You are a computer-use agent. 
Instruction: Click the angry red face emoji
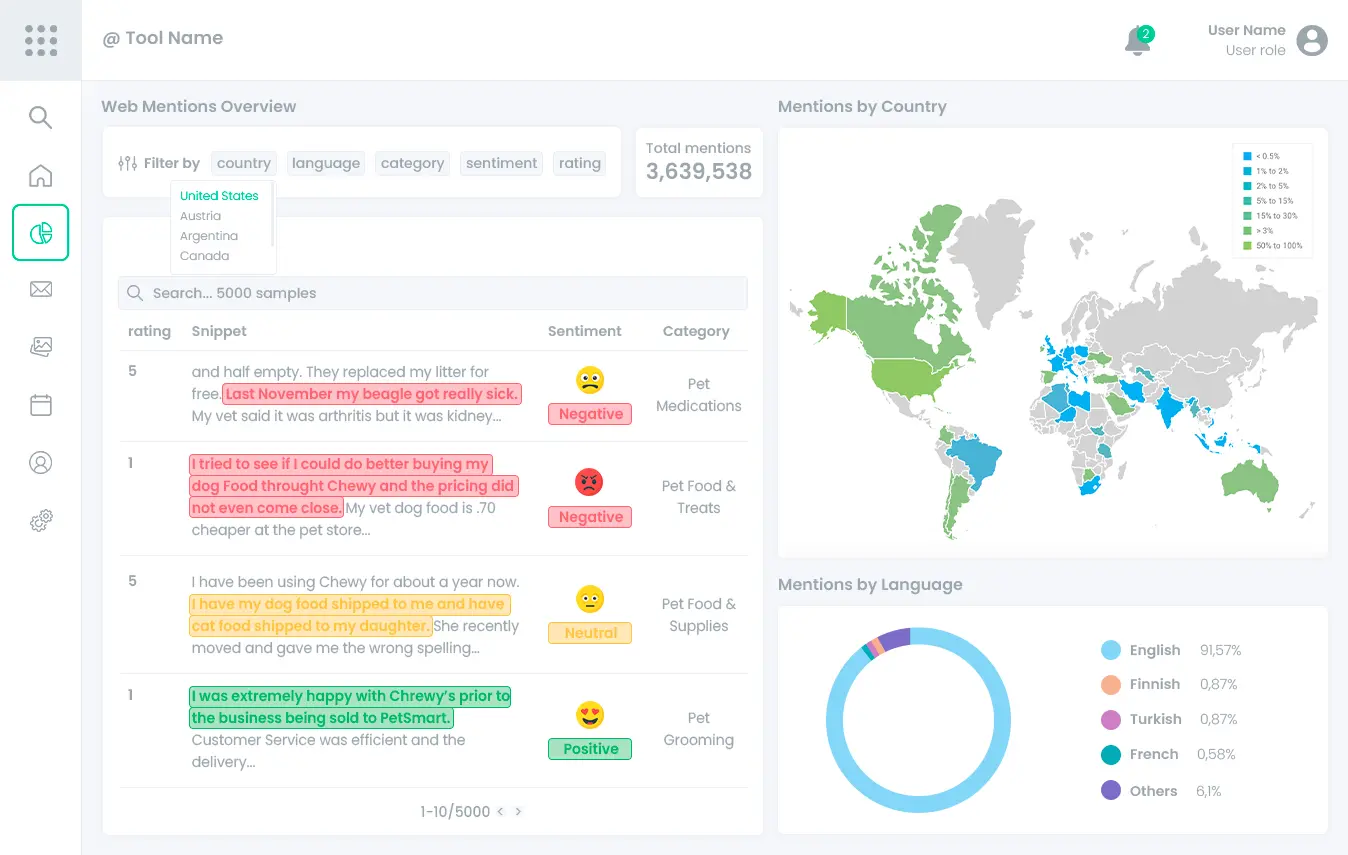(590, 483)
